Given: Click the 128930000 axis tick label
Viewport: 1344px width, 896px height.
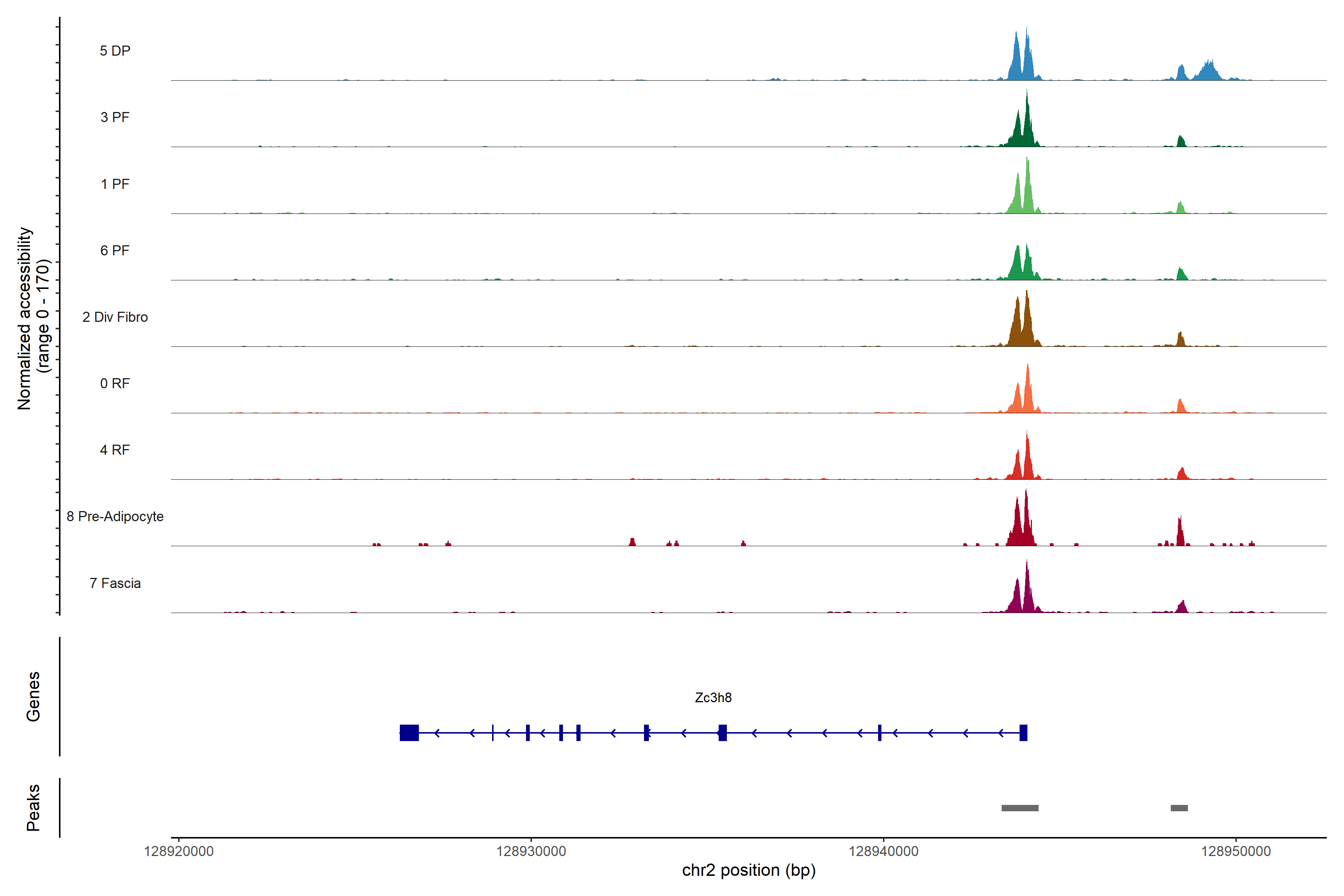Looking at the screenshot, I should pos(531,852).
